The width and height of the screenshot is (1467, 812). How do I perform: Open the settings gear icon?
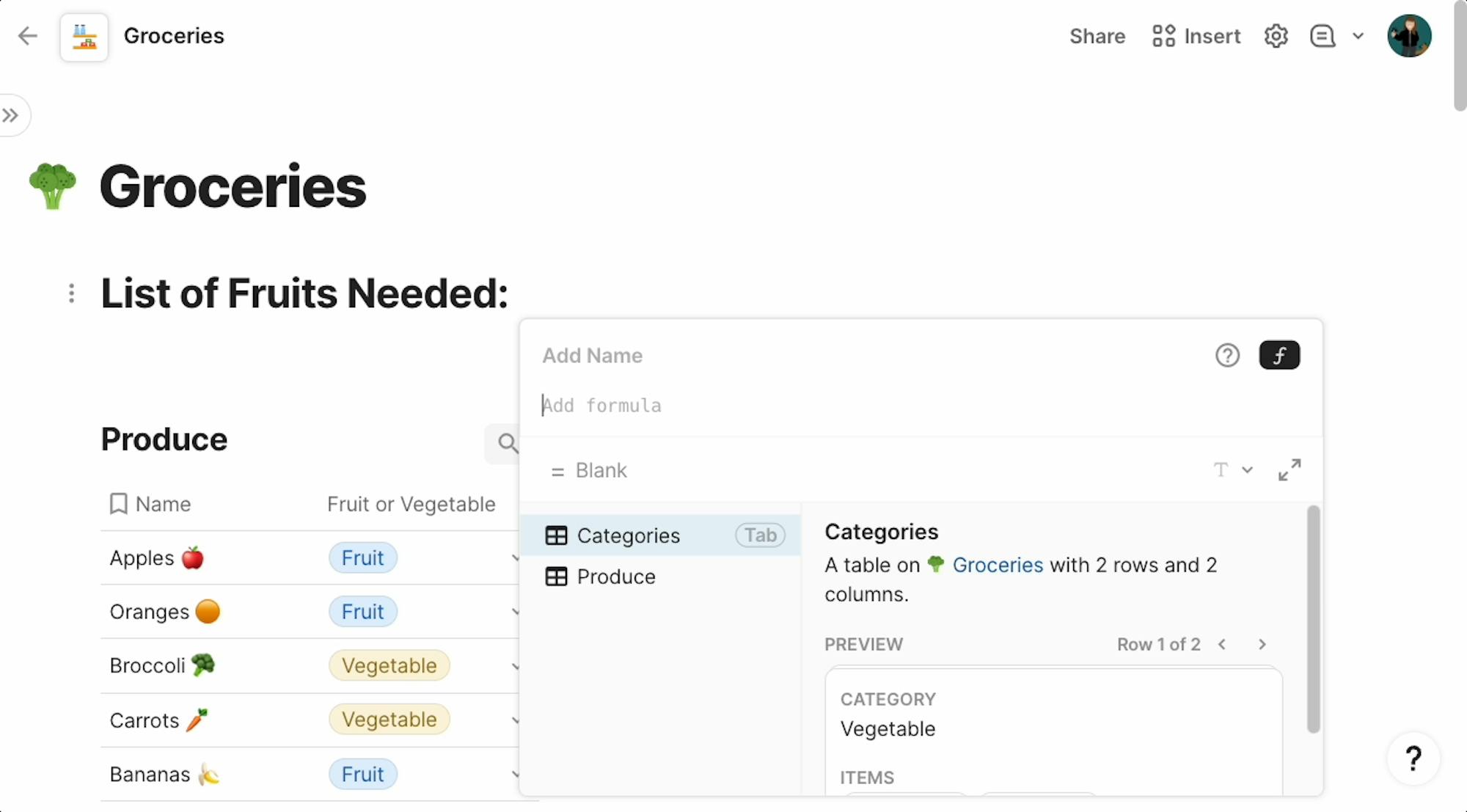pos(1276,36)
